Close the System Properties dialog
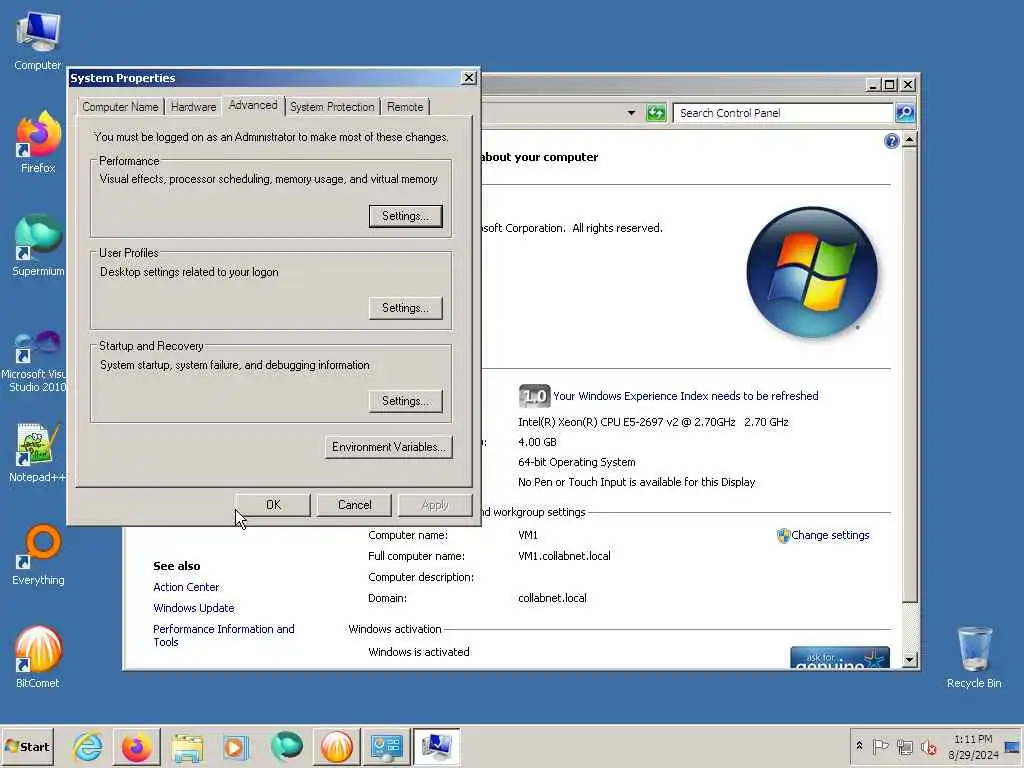The height and width of the screenshot is (768, 1024). point(468,78)
